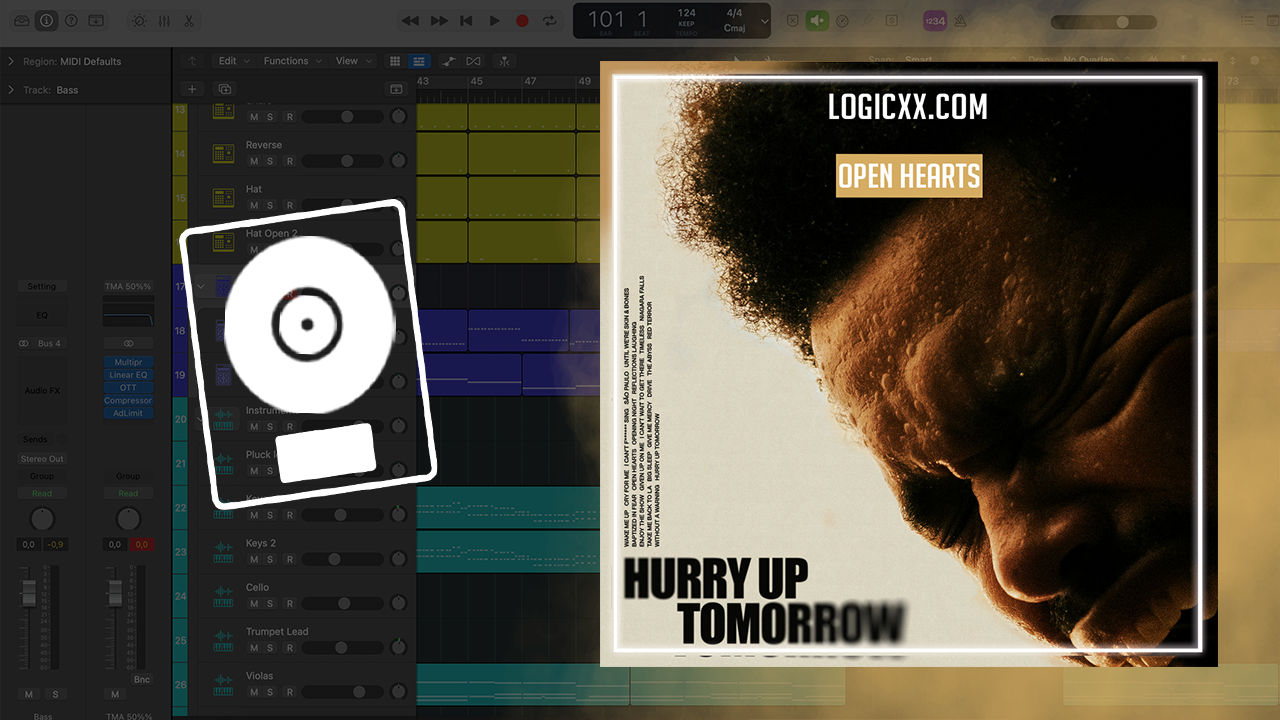Screen dimensions: 1280x720
Task: Expand the Track: Bass disclosure
Action: tap(11, 90)
